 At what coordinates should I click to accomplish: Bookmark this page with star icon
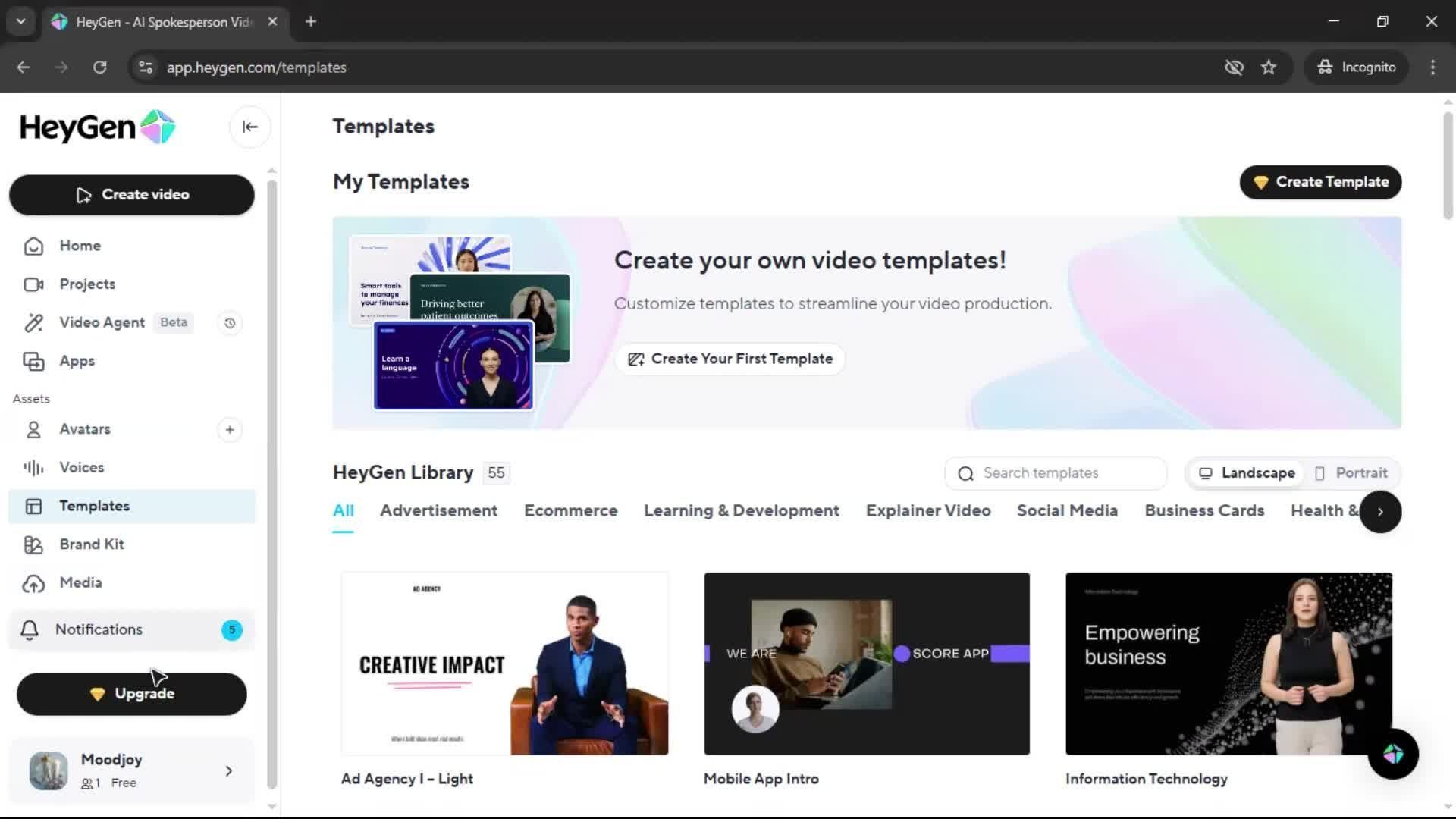coord(1269,67)
